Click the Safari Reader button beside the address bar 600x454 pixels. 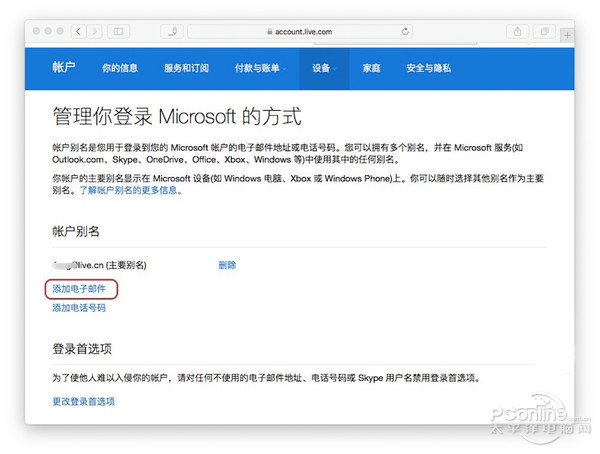(x=172, y=31)
